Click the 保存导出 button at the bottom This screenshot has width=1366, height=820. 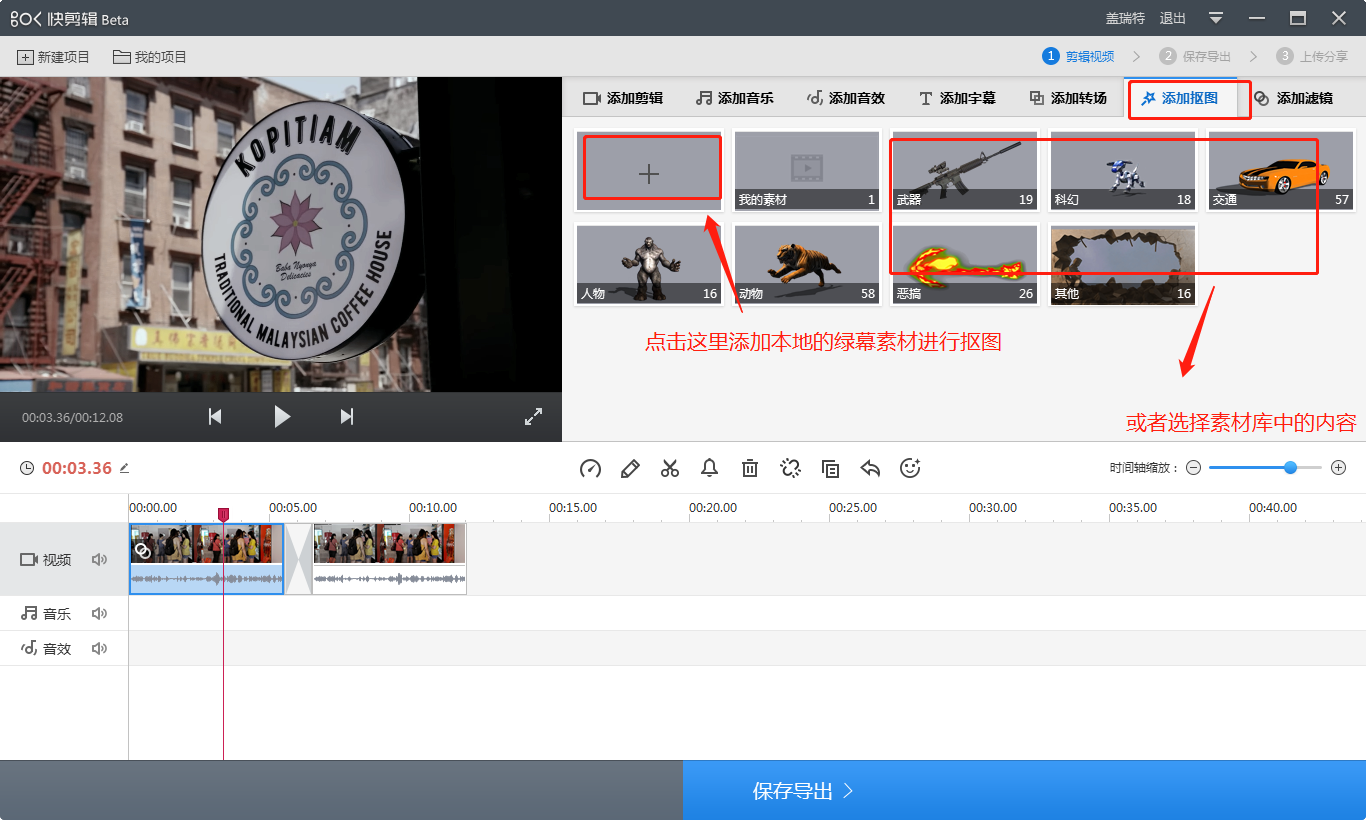(1024, 790)
